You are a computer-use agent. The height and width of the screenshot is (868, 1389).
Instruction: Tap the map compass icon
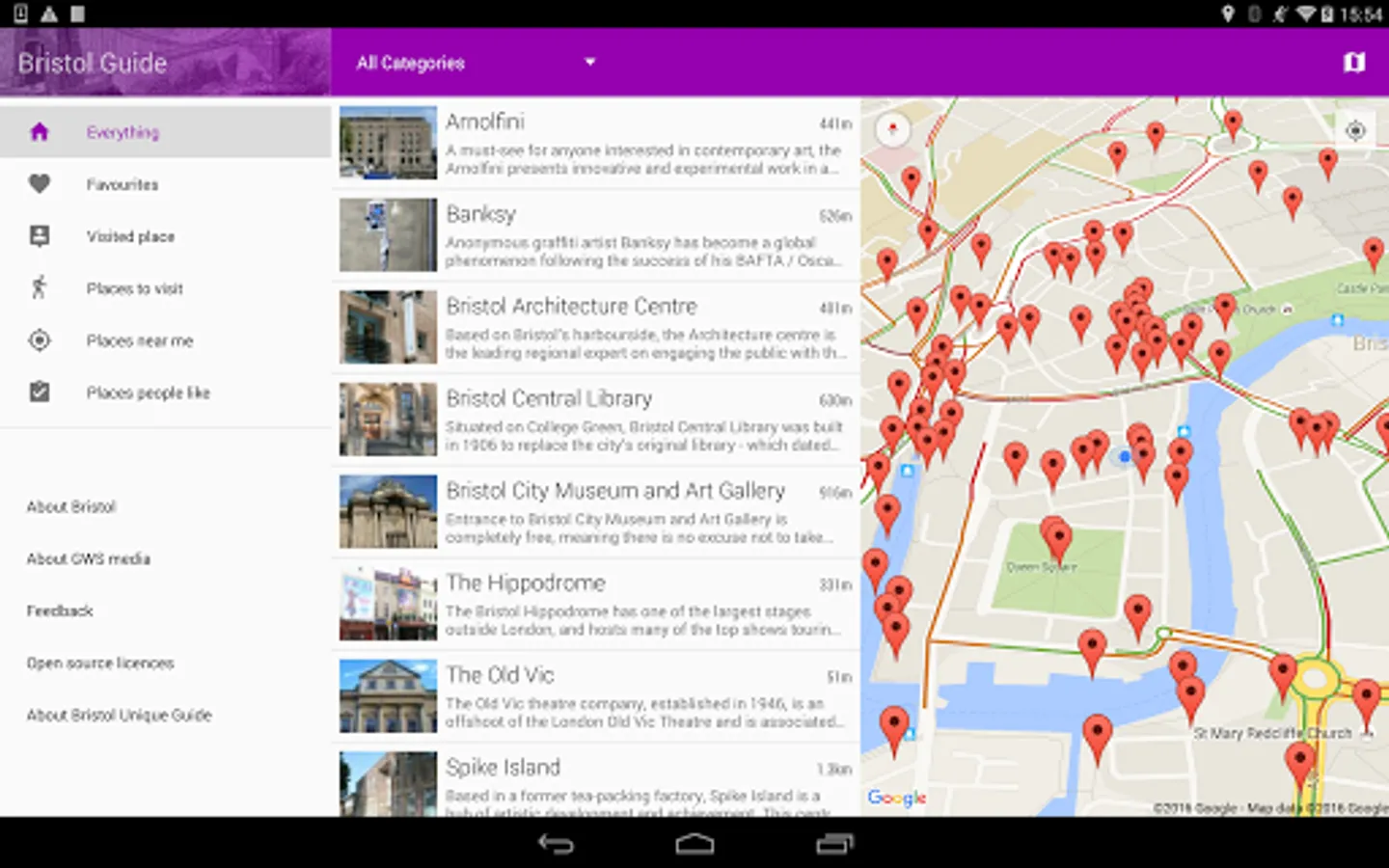pos(893,130)
